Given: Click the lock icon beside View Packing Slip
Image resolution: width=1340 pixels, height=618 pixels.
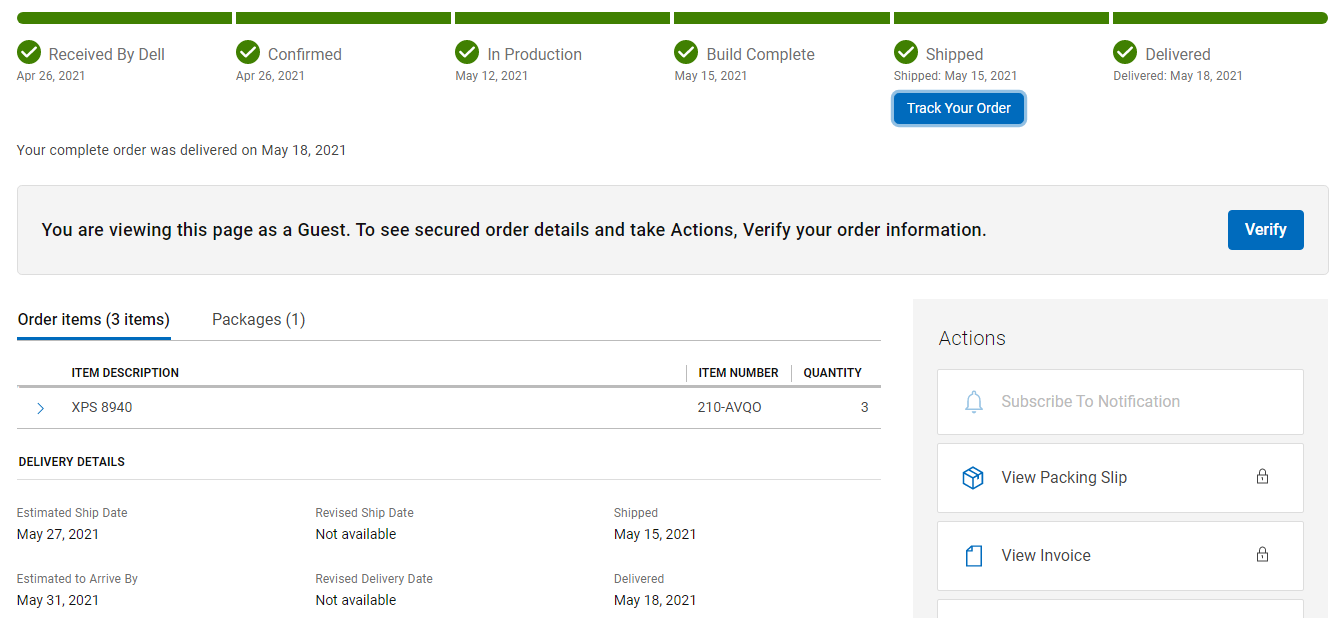Looking at the screenshot, I should click(1262, 477).
